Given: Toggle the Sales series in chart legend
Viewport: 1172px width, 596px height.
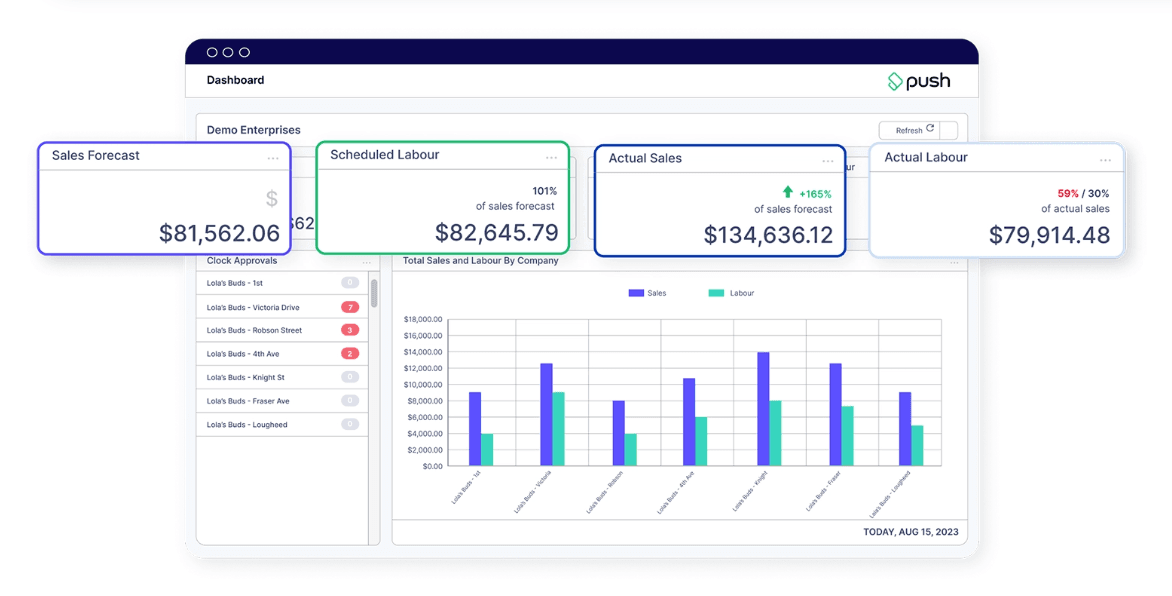Looking at the screenshot, I should click(647, 293).
